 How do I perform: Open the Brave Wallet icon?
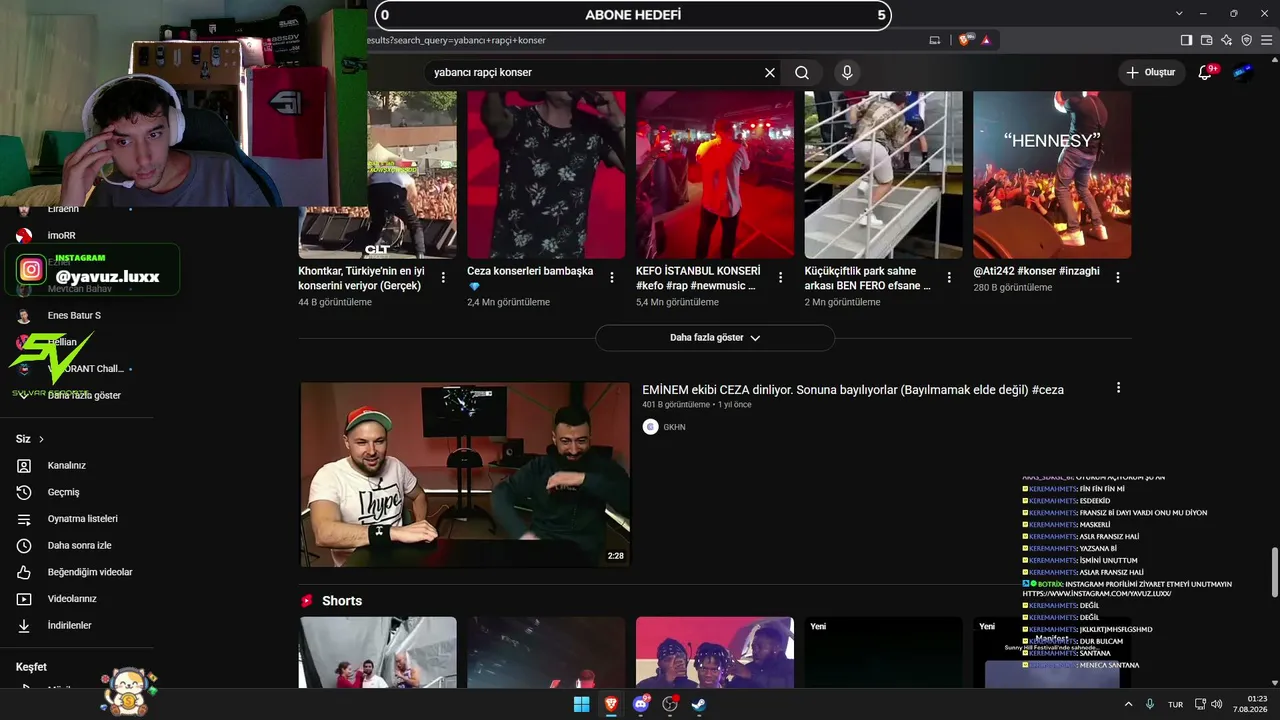click(x=1206, y=40)
